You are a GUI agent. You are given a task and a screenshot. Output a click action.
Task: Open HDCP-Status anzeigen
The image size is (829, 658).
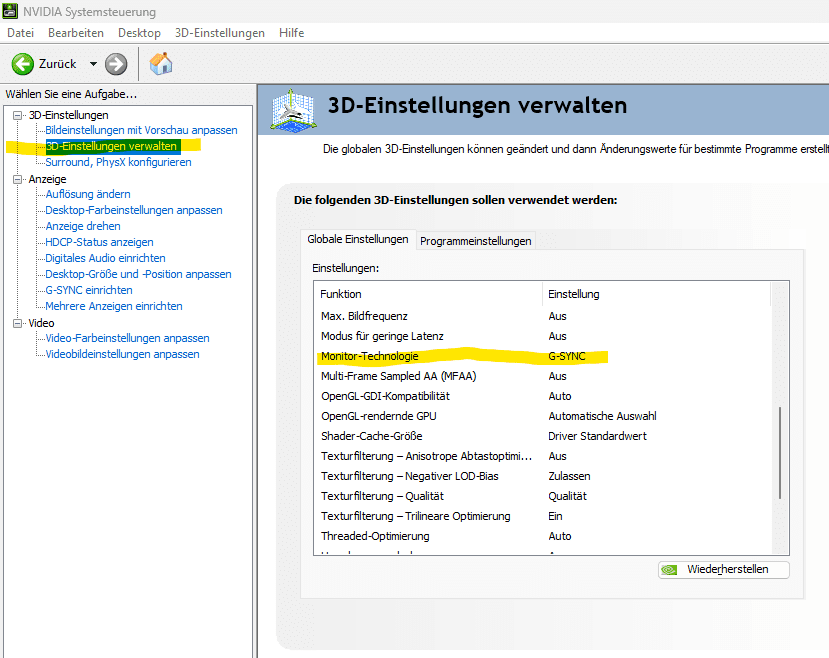point(99,242)
